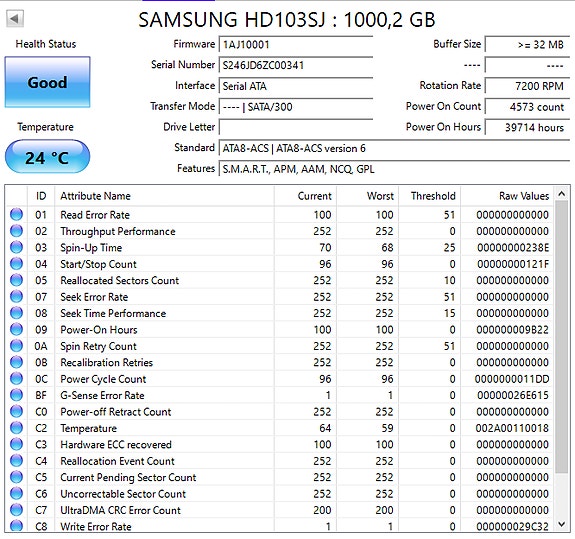Click status circle for Spin-Up Time
Viewport: 575px width, 539px height.
[x=16, y=247]
